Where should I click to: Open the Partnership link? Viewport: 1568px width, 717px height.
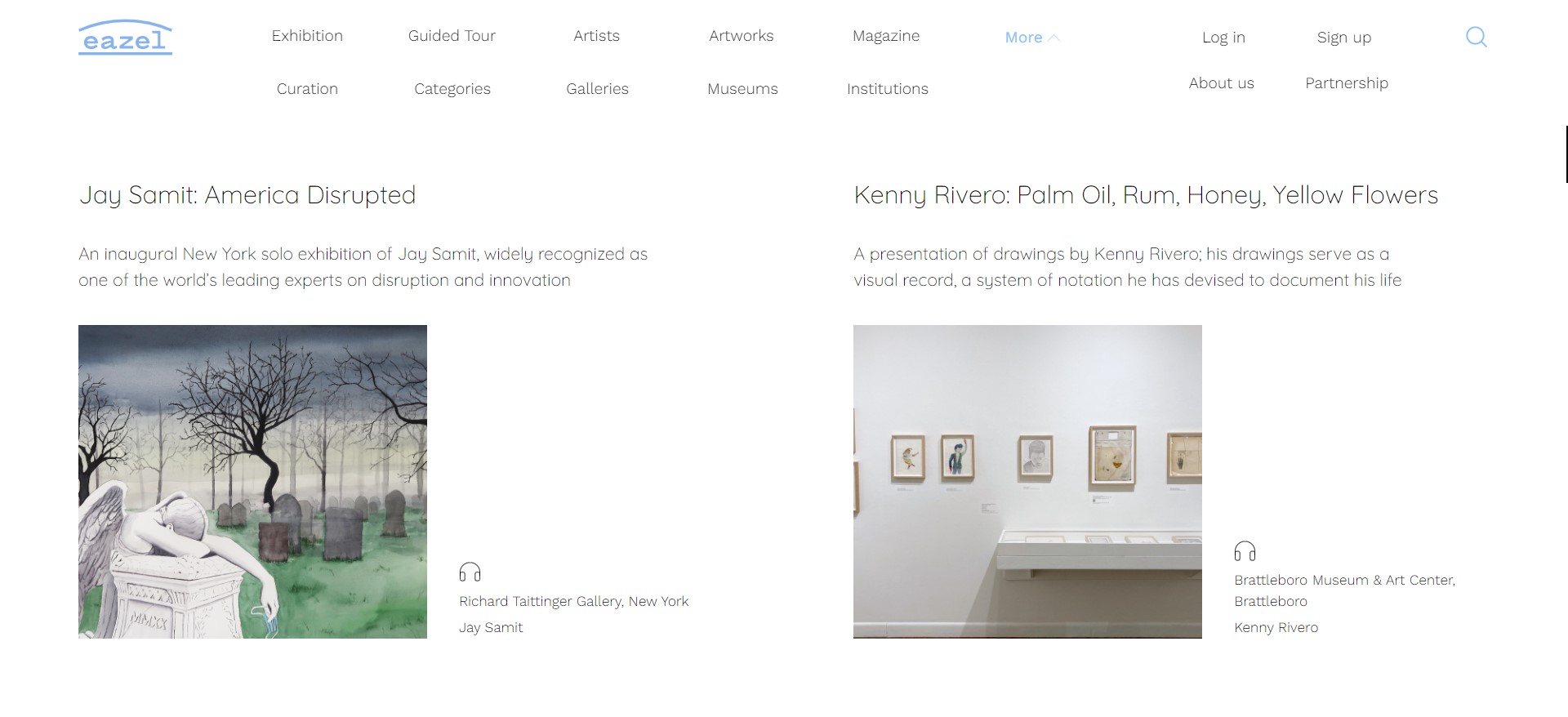coord(1347,83)
